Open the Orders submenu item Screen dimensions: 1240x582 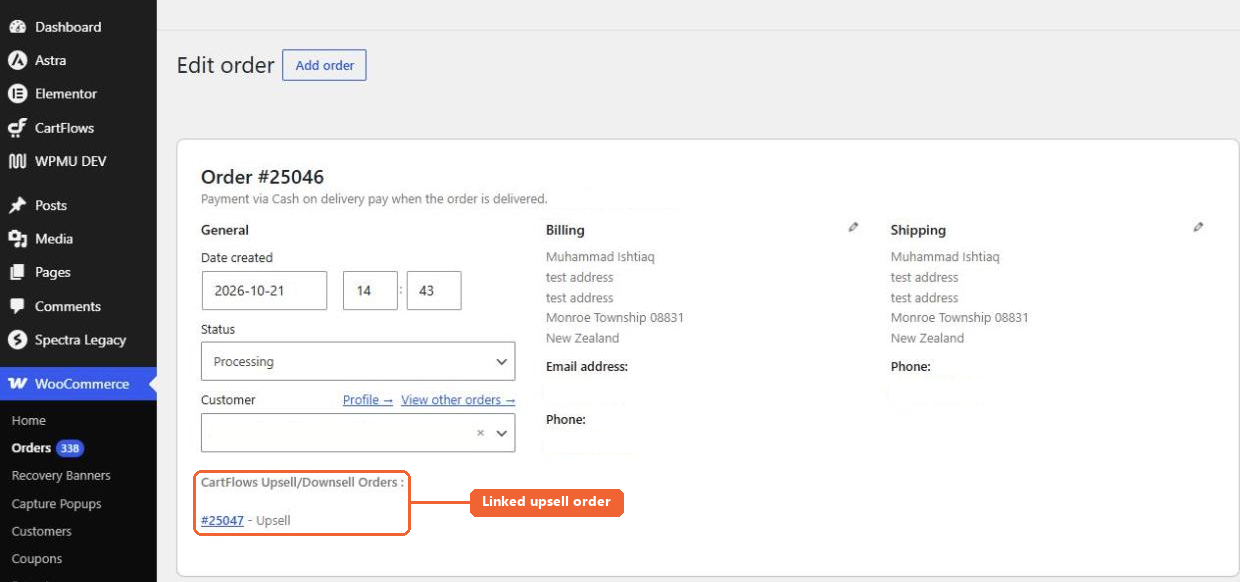point(31,448)
